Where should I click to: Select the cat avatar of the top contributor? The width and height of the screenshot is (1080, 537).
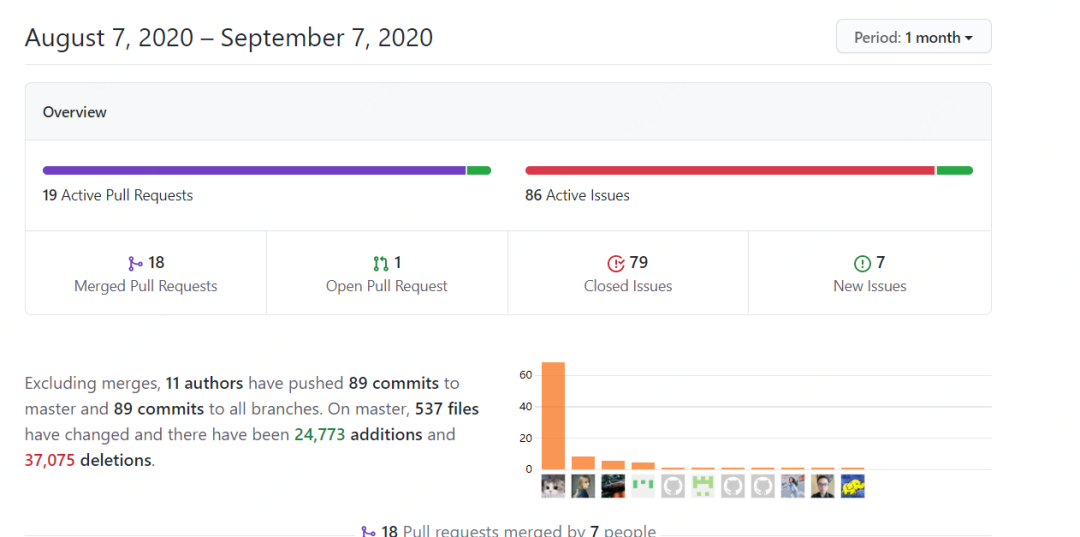(x=553, y=486)
